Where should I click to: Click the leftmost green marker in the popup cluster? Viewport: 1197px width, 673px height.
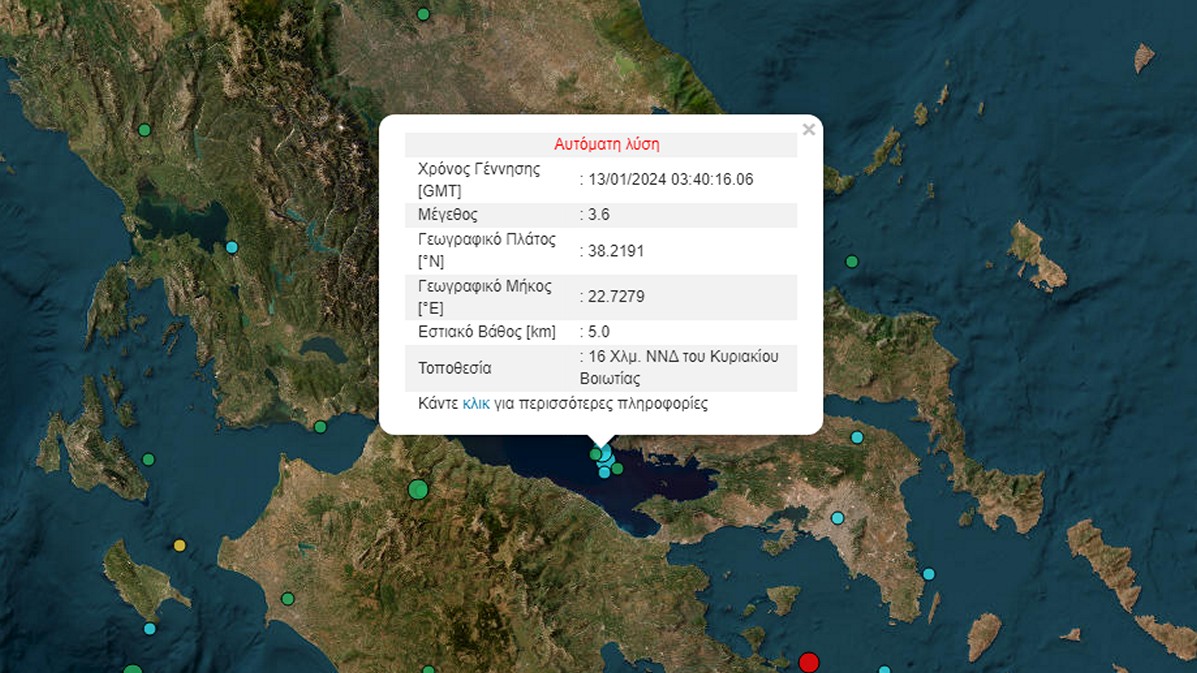(x=595, y=454)
